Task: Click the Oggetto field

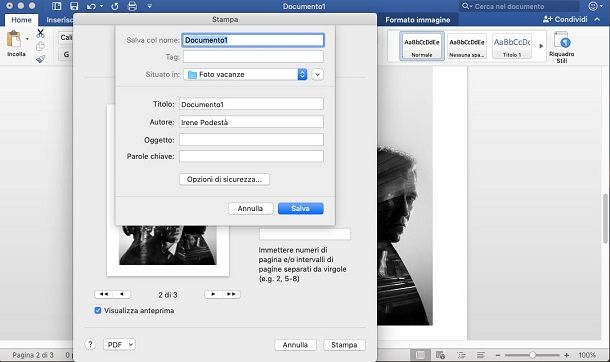Action: pos(251,140)
